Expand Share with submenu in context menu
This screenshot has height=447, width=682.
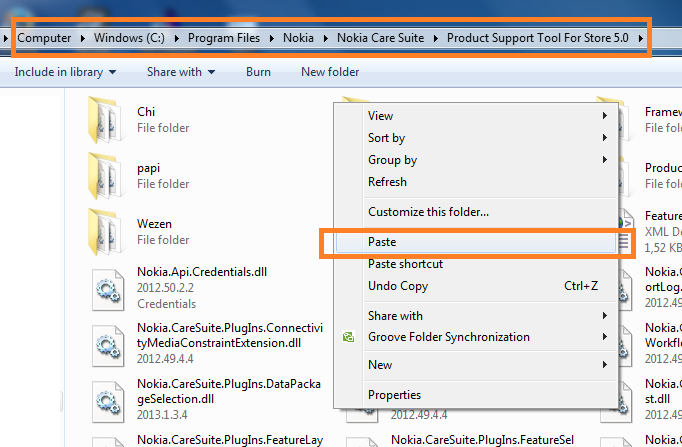[x=475, y=316]
